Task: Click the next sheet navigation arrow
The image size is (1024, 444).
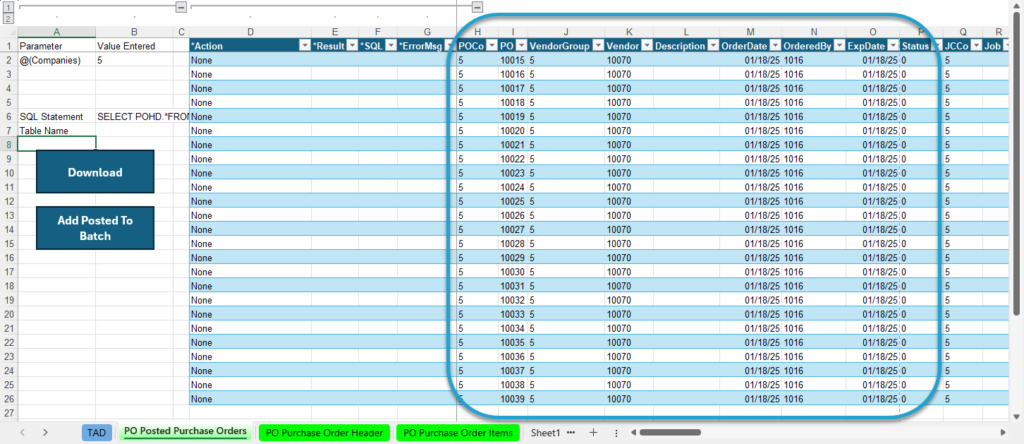Action: click(45, 432)
